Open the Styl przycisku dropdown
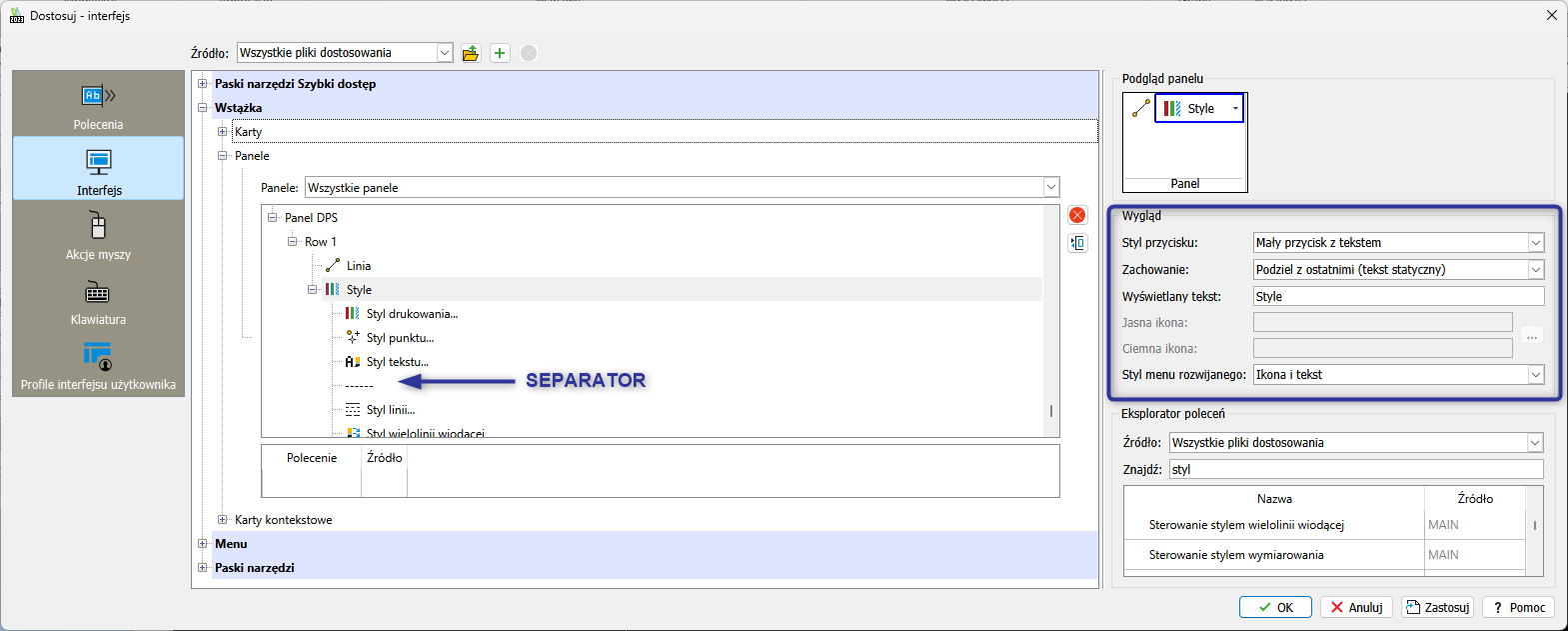This screenshot has width=1568, height=631. pyautogui.click(x=1535, y=243)
